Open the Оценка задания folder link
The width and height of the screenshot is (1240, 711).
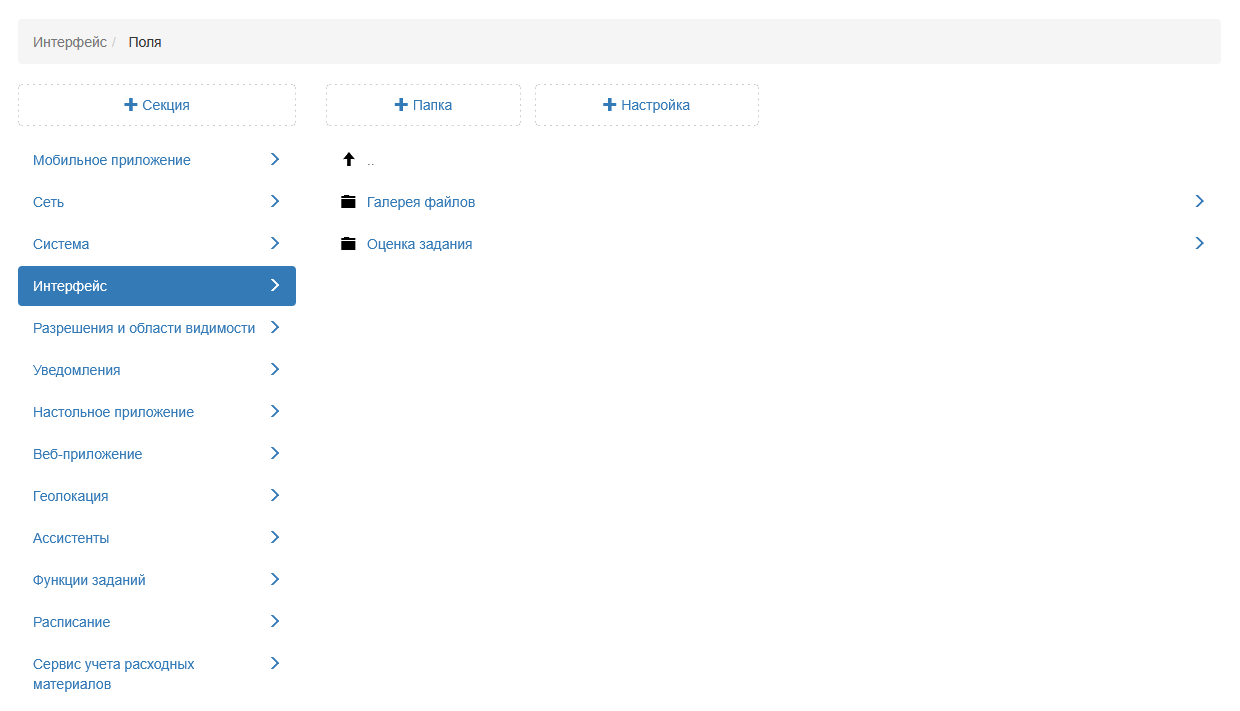419,244
